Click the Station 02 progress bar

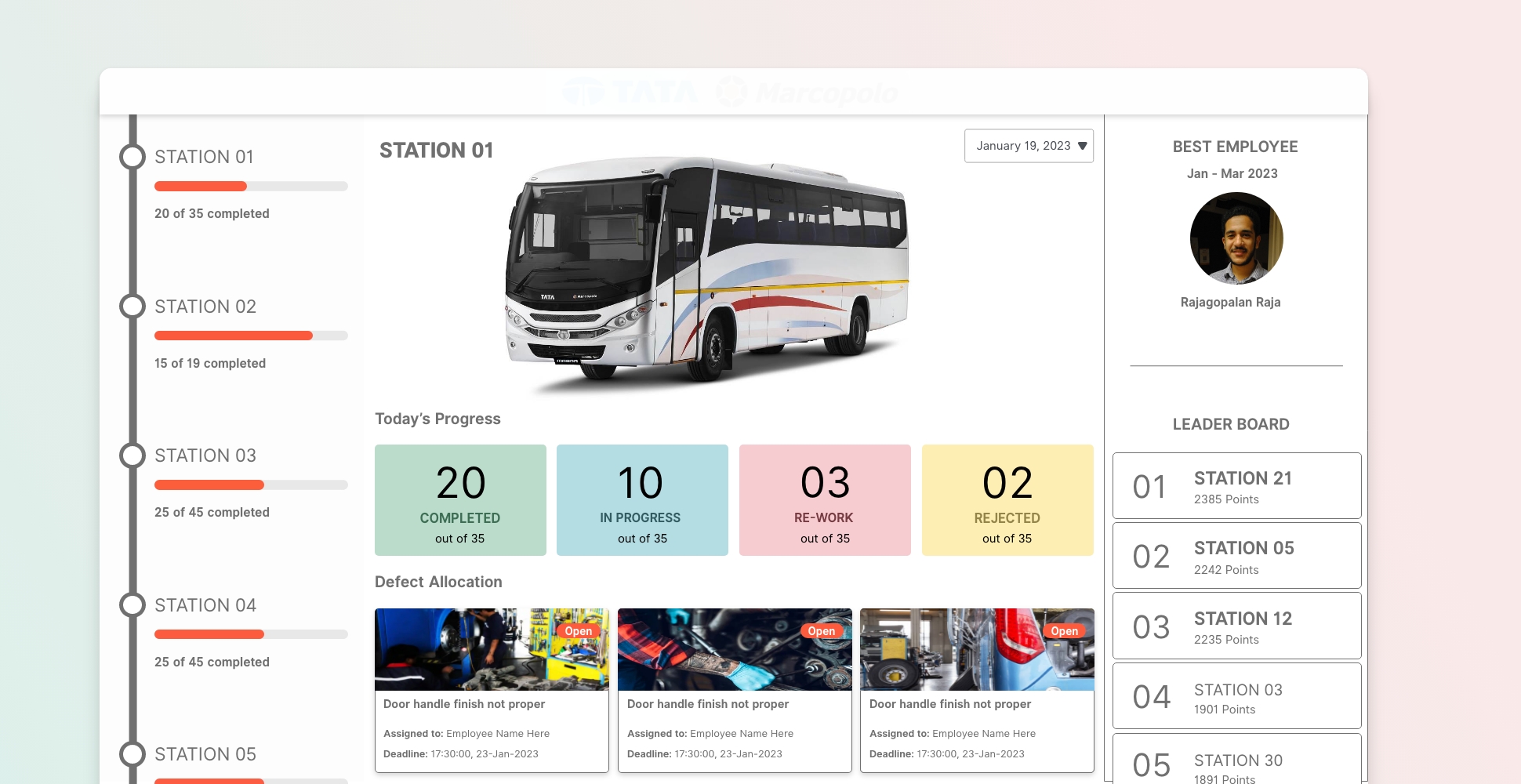[251, 336]
